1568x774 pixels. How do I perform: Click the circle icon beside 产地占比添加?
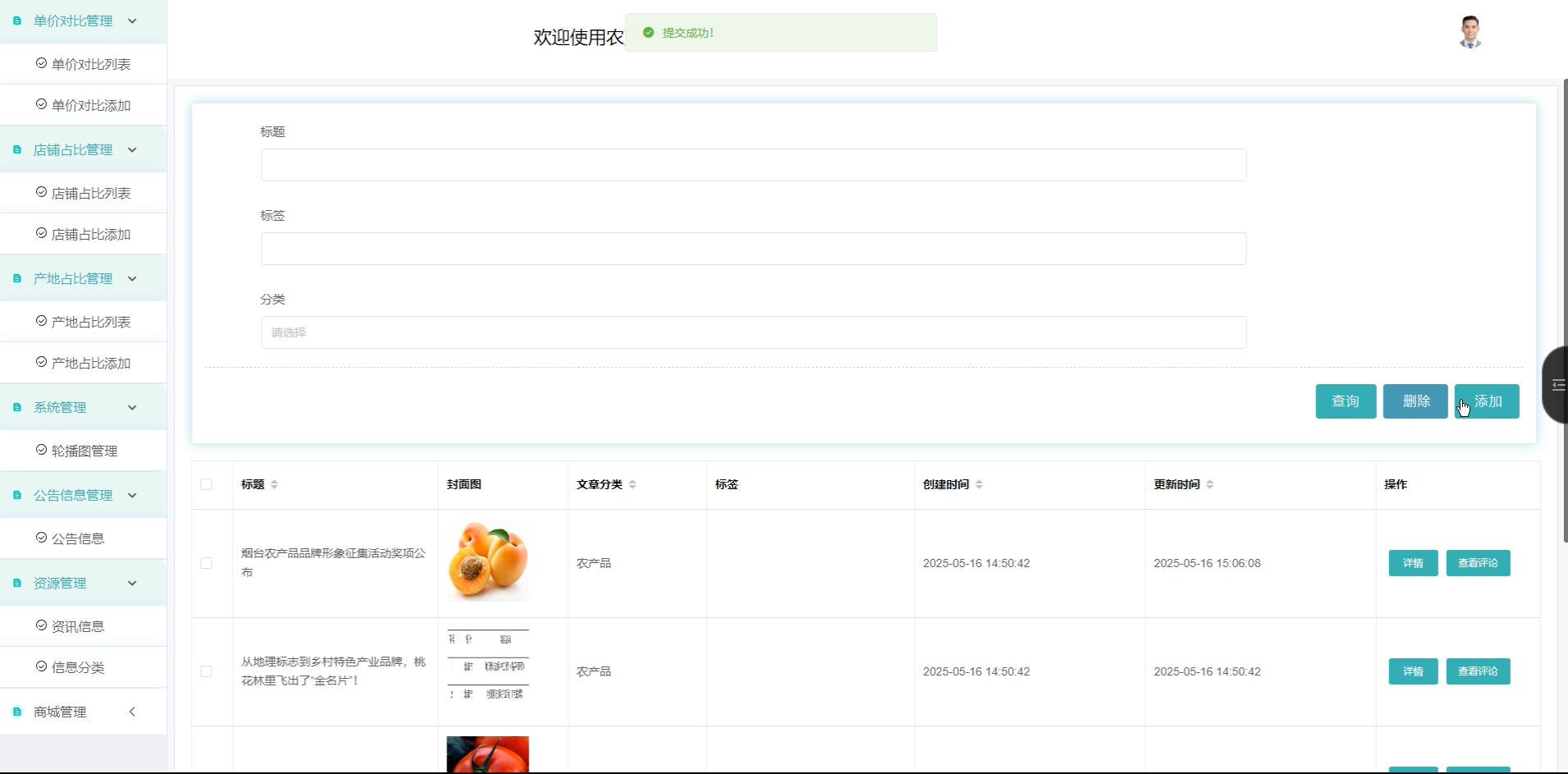tap(41, 362)
